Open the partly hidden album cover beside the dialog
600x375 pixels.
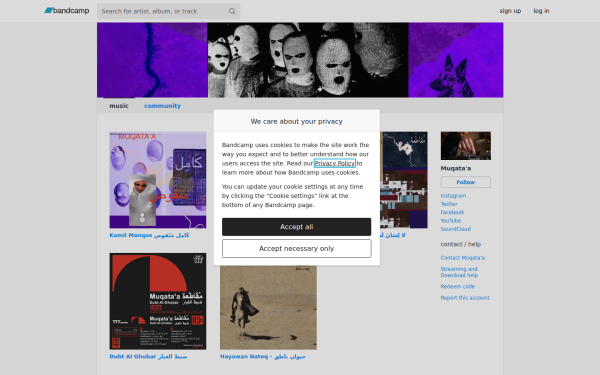tap(404, 180)
